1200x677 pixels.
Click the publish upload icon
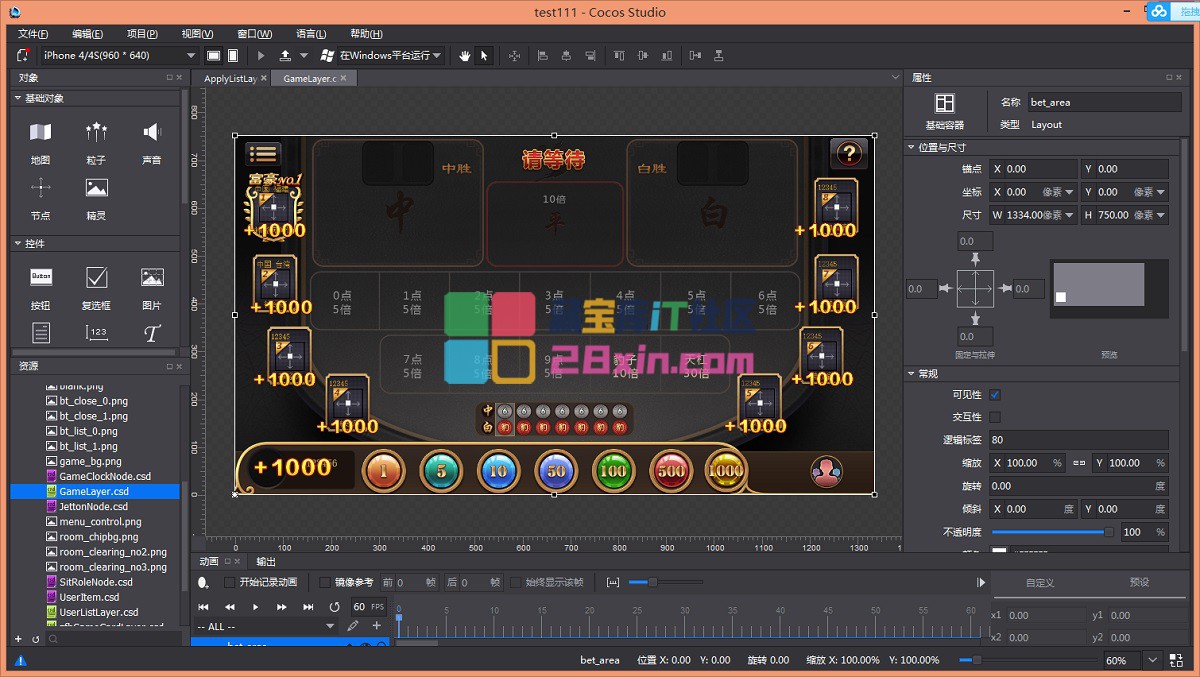point(286,56)
